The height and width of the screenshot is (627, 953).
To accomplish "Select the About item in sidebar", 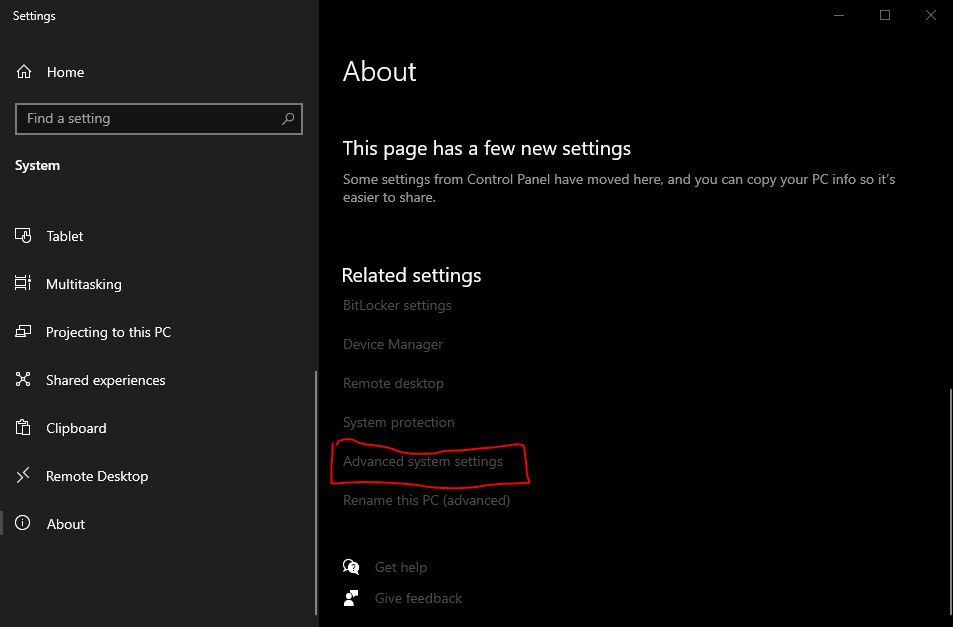I will coord(66,524).
